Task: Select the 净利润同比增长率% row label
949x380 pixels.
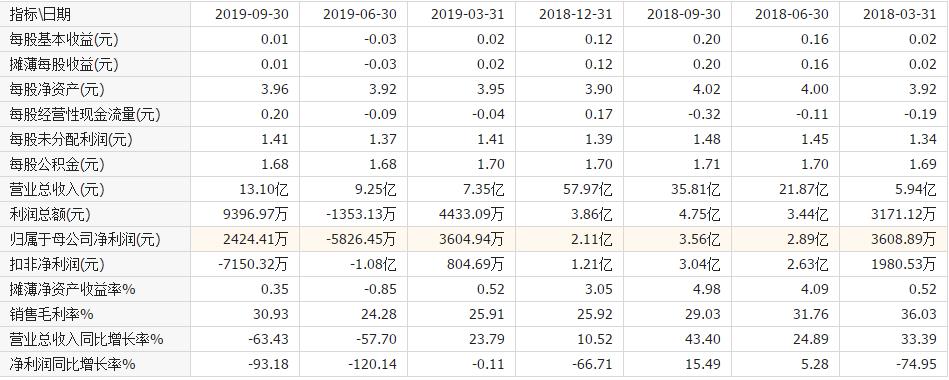Action: [73, 365]
